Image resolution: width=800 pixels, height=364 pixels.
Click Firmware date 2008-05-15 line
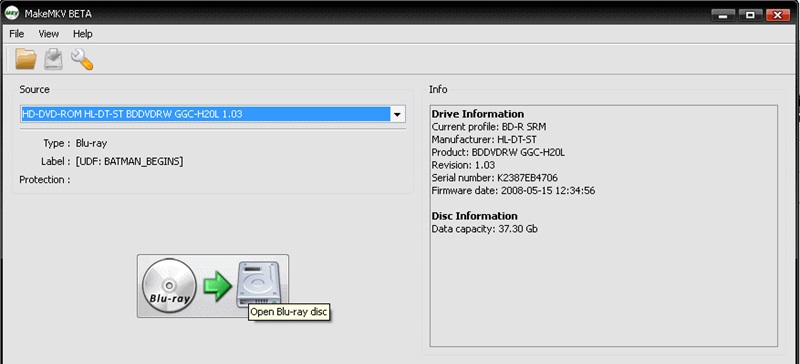[513, 191]
